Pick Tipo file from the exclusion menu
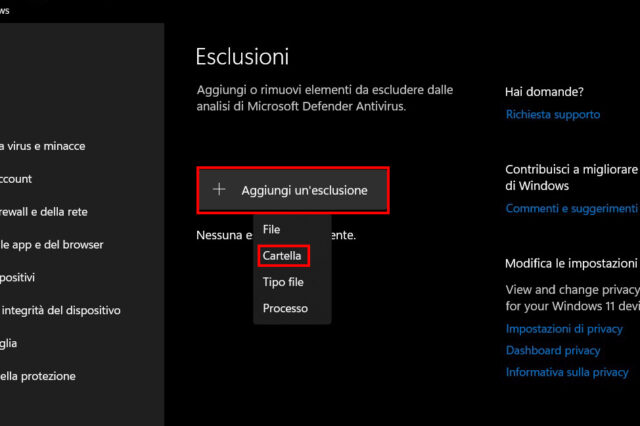The image size is (640, 426). click(283, 282)
